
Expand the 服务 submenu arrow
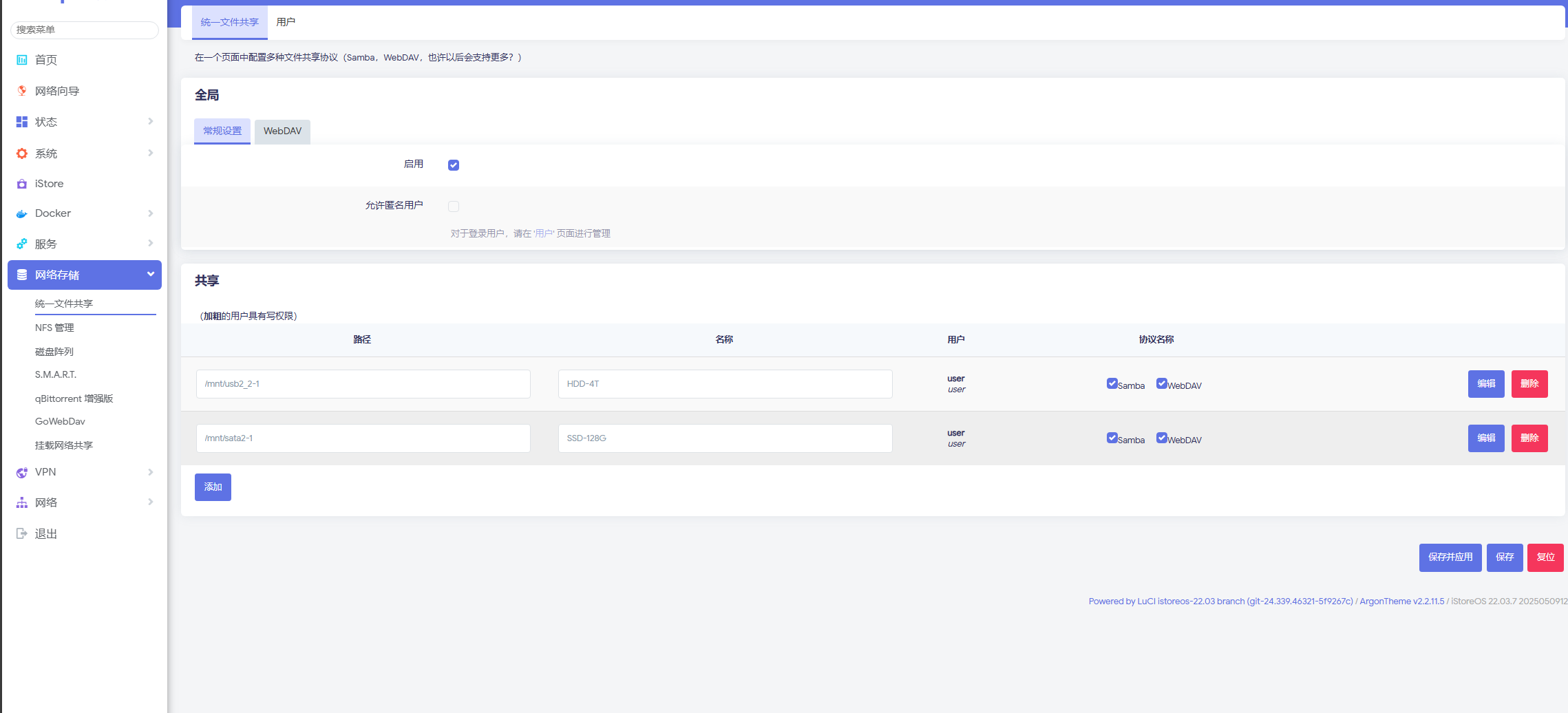150,244
